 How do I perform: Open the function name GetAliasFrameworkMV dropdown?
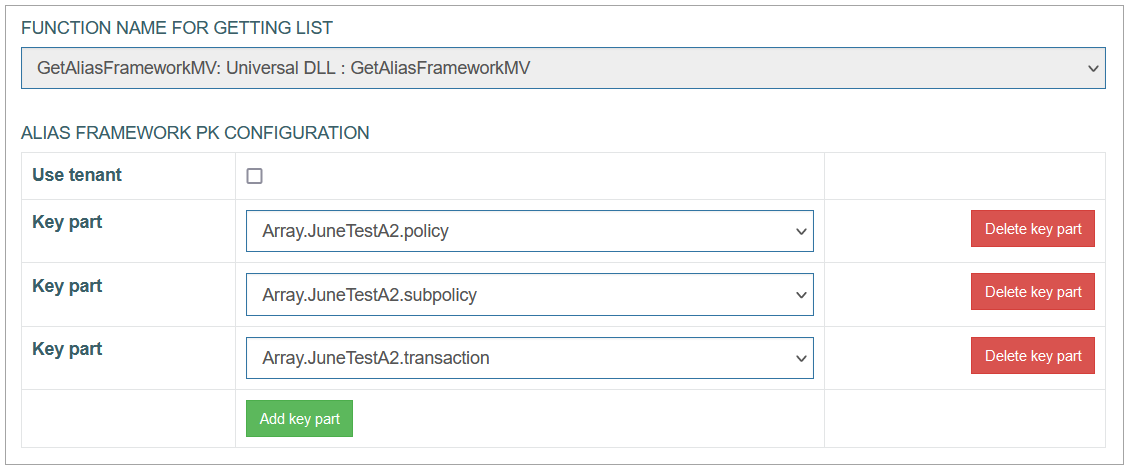click(x=563, y=68)
